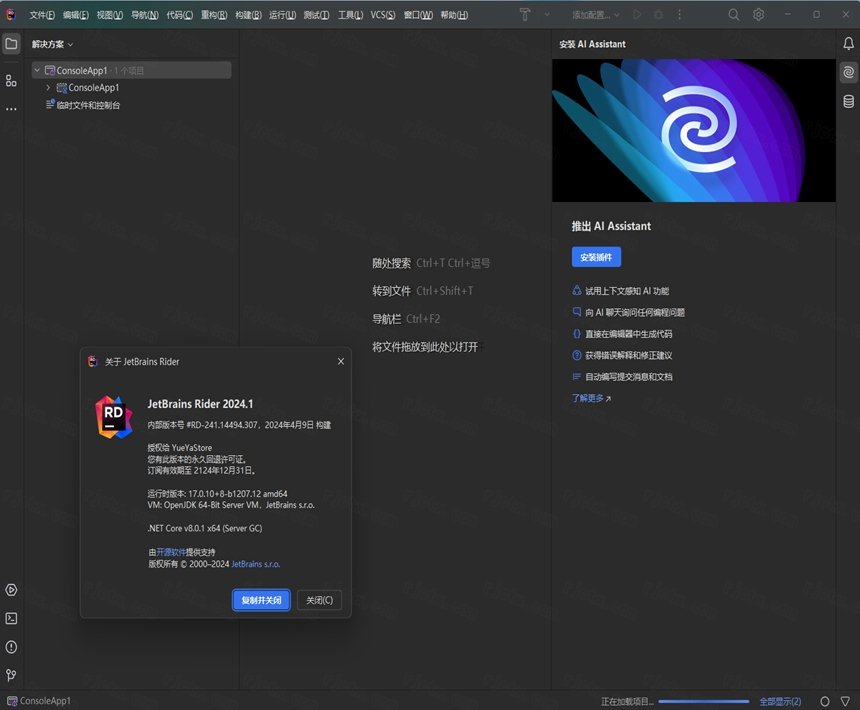The height and width of the screenshot is (710, 860).
Task: Open more run actions vertical dots
Action: click(679, 15)
